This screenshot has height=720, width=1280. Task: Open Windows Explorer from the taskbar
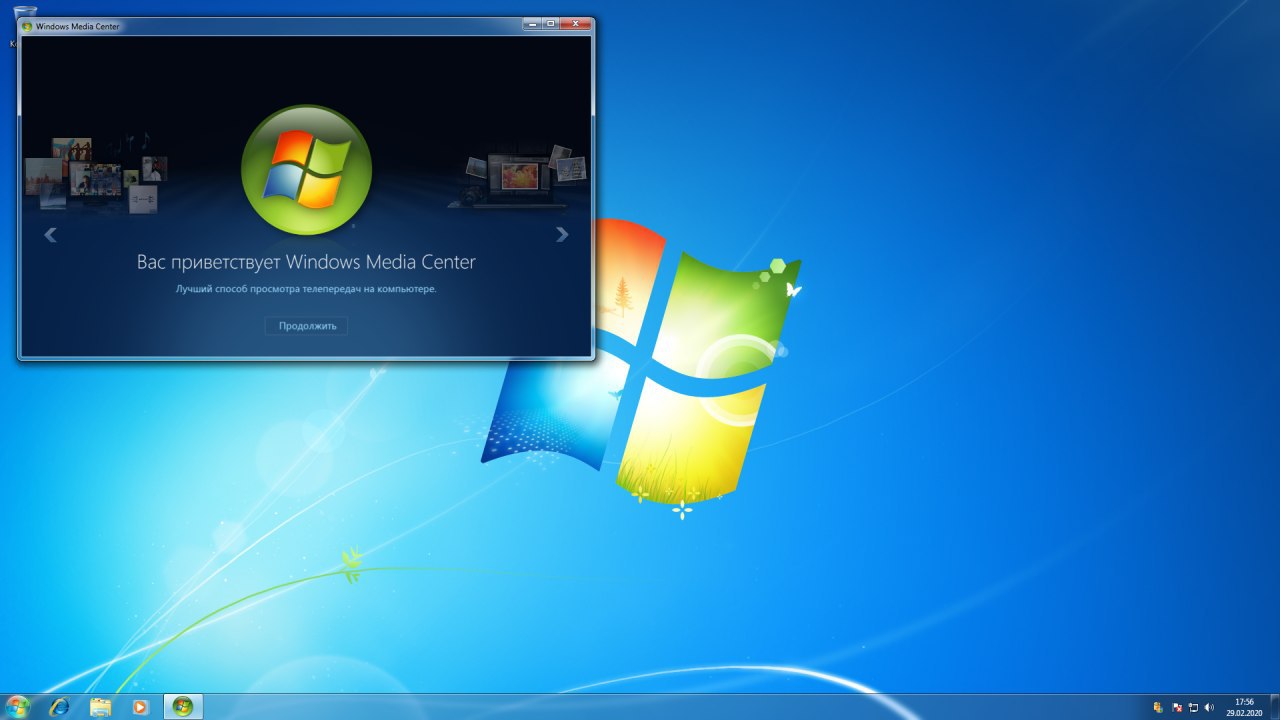click(x=100, y=707)
